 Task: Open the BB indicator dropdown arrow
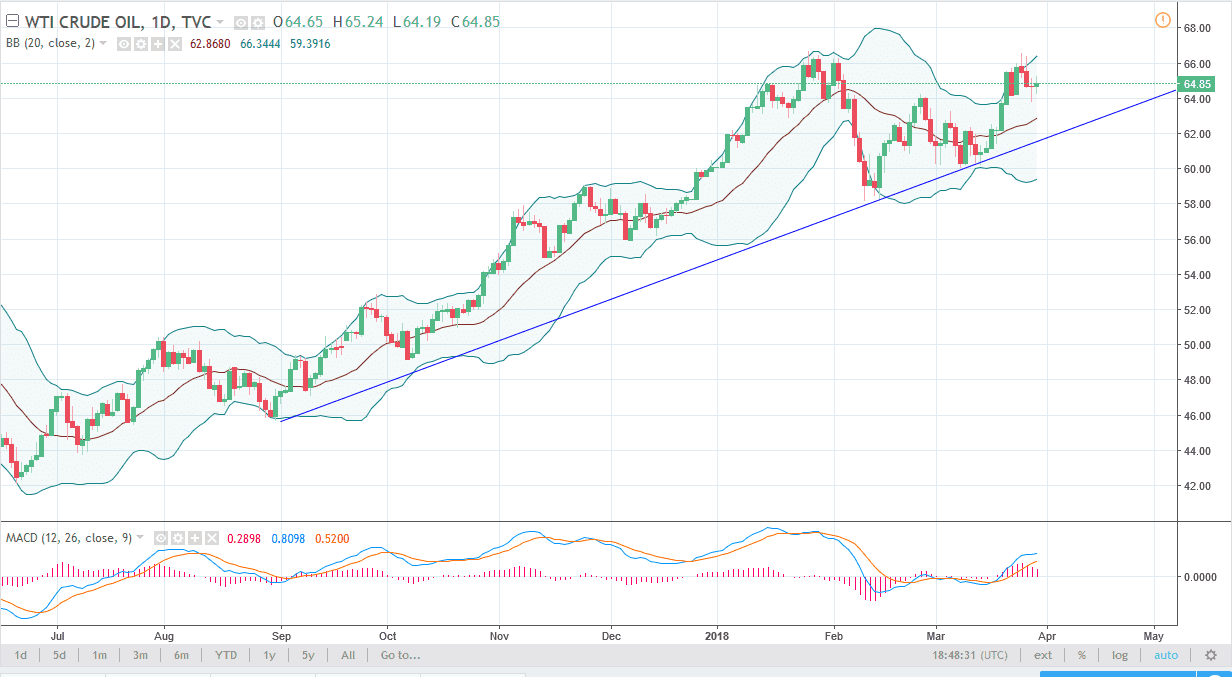coord(104,43)
